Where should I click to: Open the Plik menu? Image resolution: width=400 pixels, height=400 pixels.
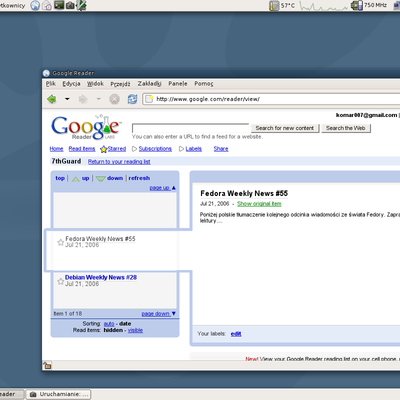coord(51,84)
